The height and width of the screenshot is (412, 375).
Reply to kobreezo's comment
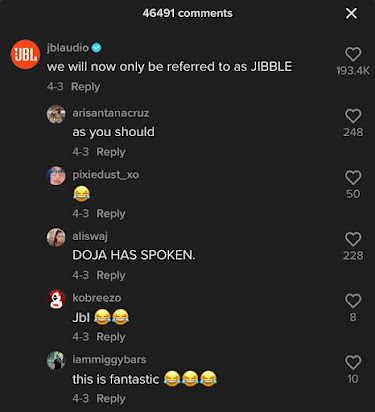click(x=111, y=337)
